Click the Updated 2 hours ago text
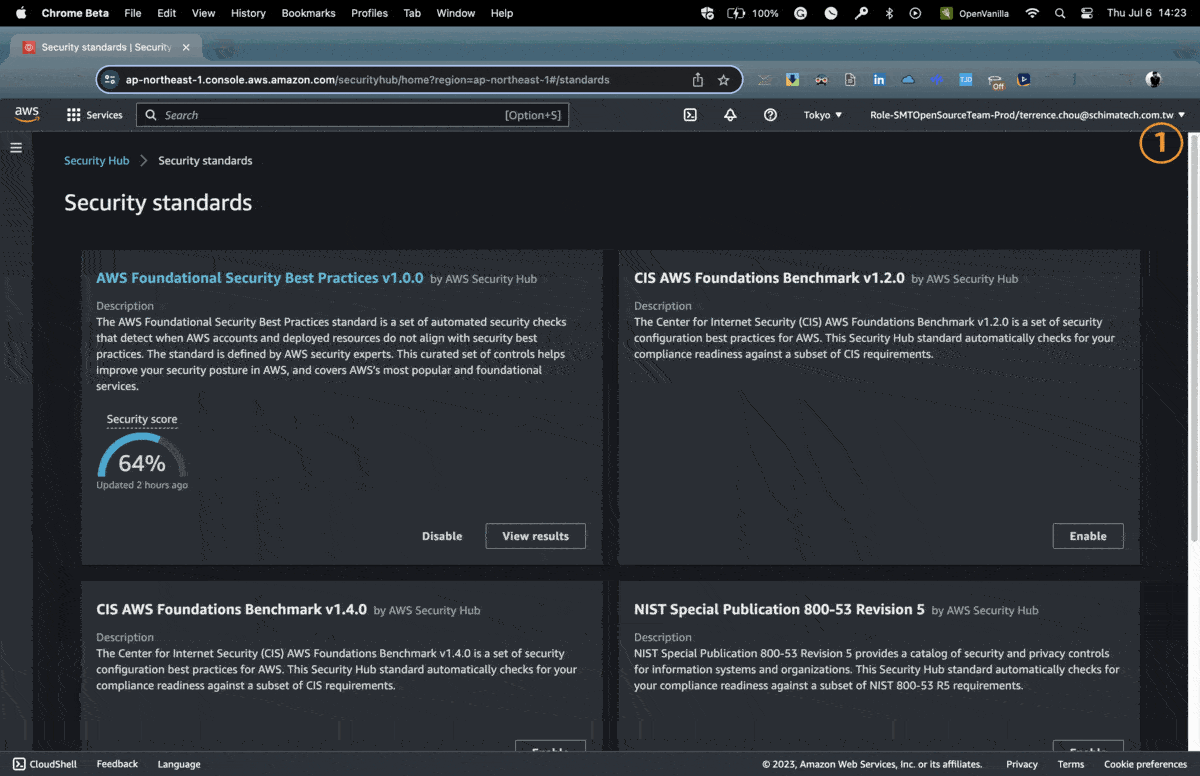This screenshot has height=776, width=1200. click(142, 485)
